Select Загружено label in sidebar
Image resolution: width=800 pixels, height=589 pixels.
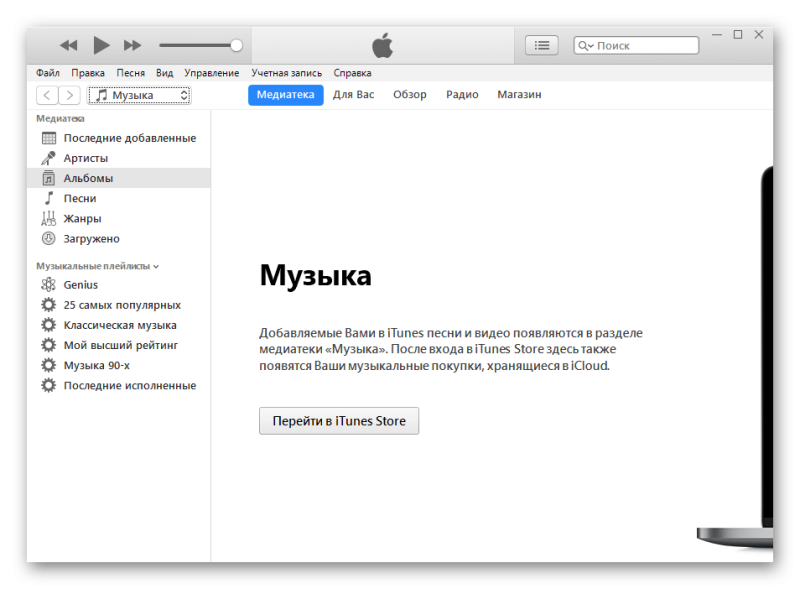91,238
